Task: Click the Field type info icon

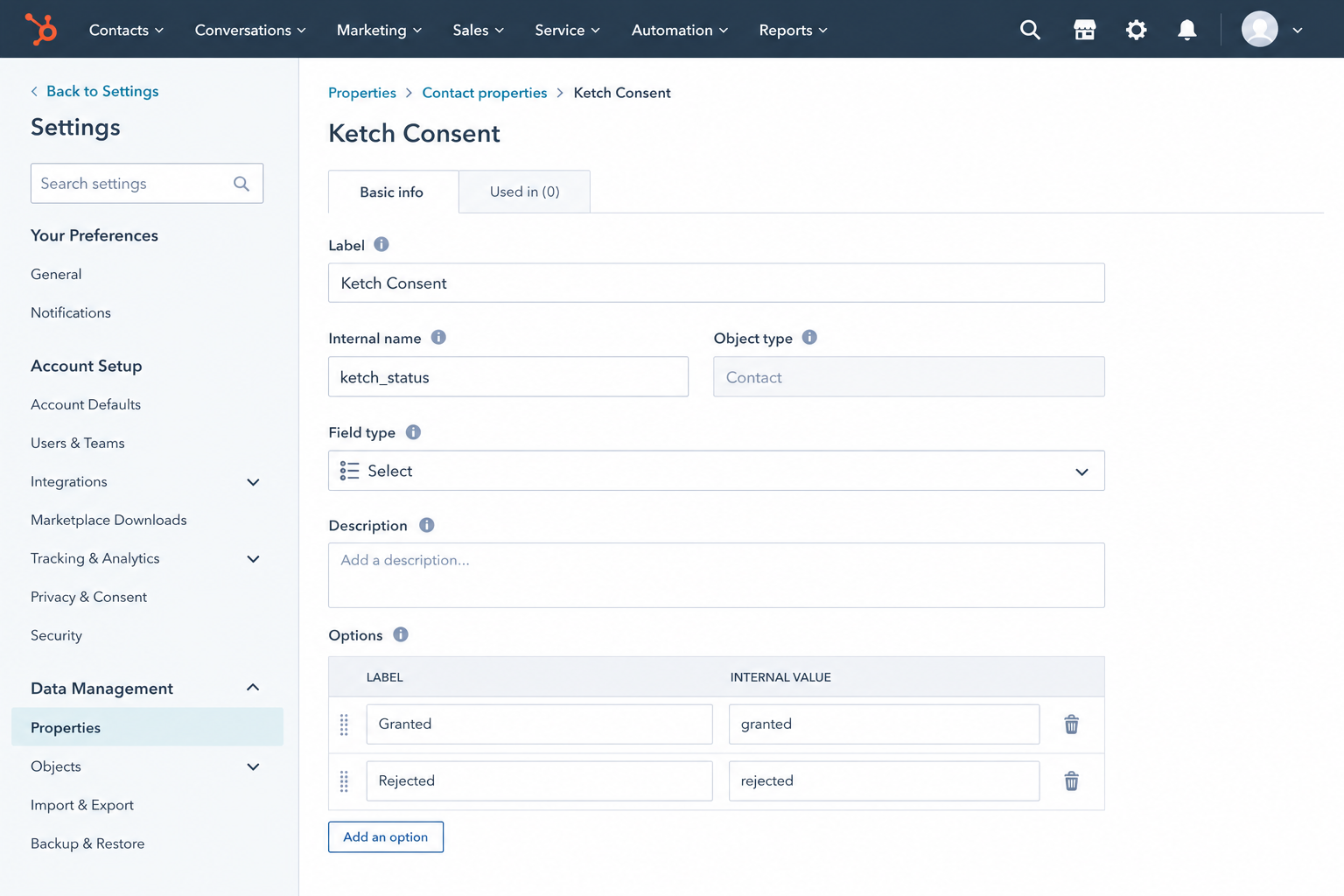Action: 413,432
